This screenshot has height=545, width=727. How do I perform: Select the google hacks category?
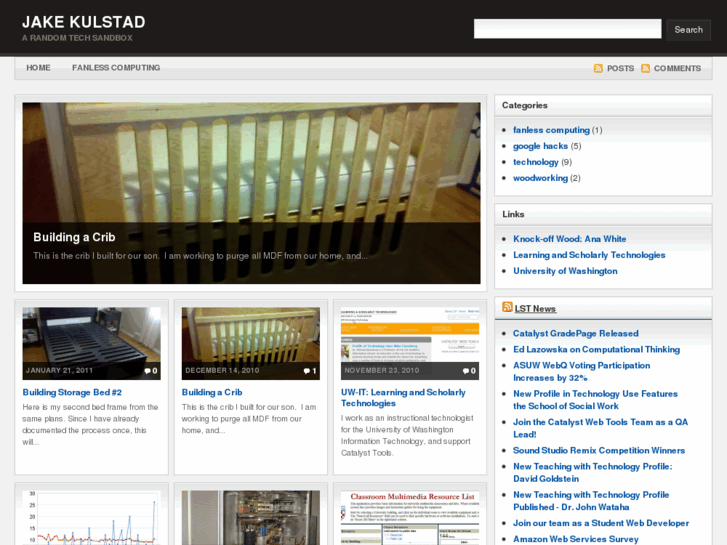(x=540, y=146)
